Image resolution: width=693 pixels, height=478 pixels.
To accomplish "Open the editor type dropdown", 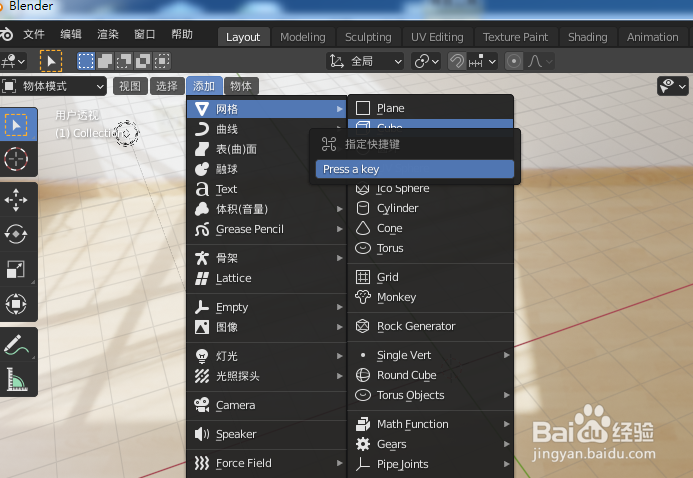I will [x=13, y=61].
